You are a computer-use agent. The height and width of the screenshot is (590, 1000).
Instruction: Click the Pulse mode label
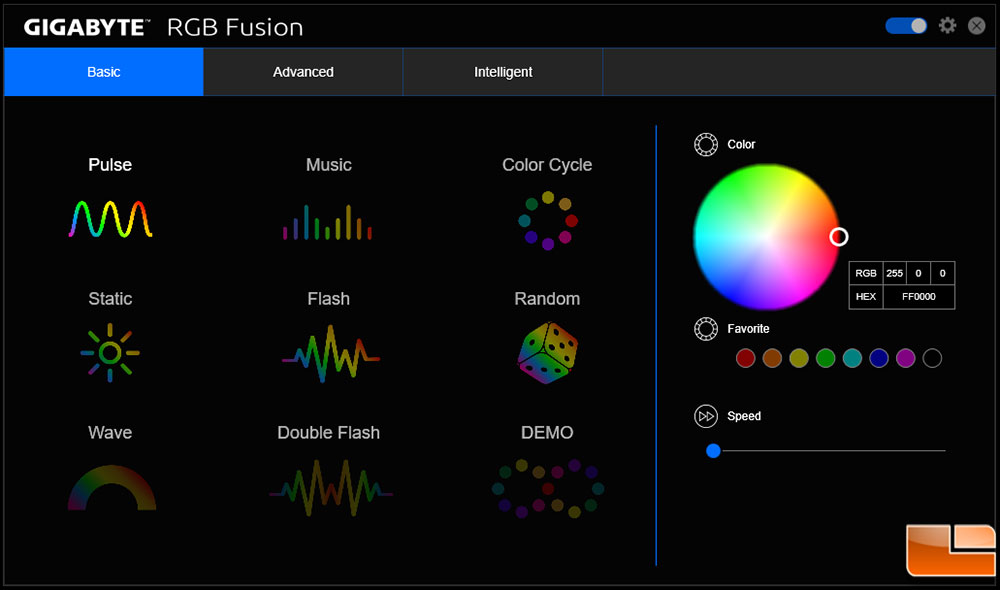click(110, 165)
